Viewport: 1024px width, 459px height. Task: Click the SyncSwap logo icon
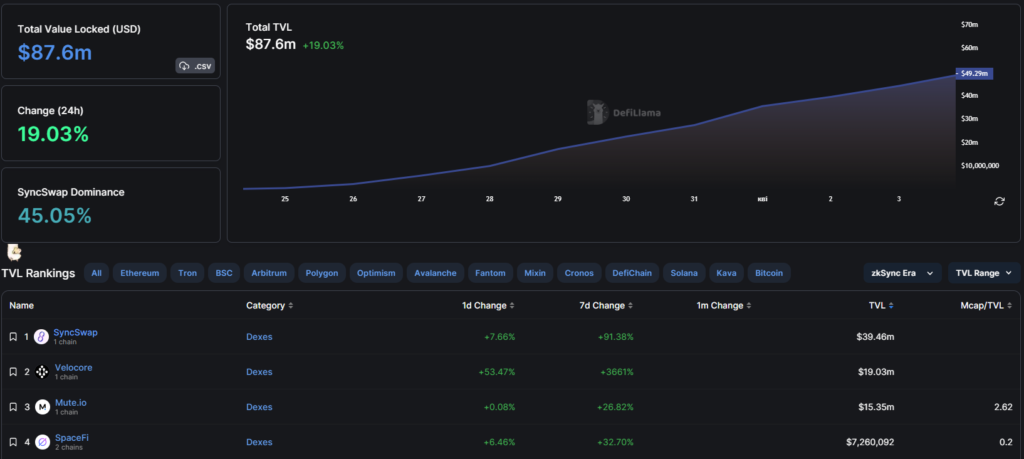42,337
